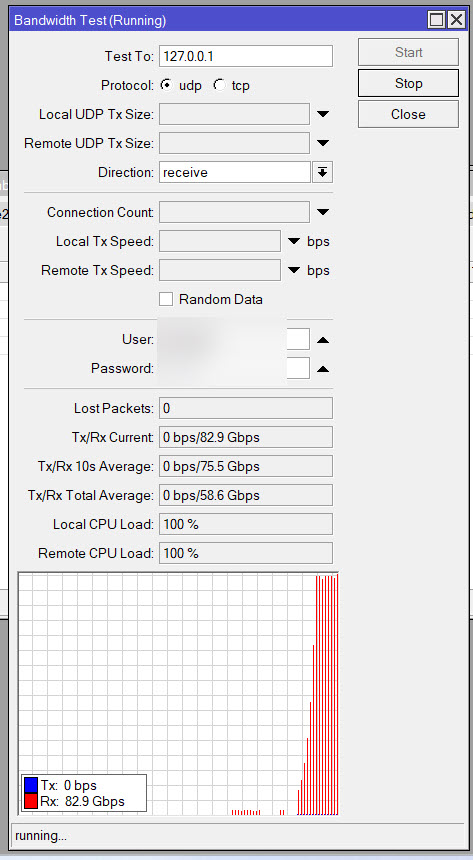This screenshot has height=860, width=473.
Task: Click the Test To address field
Action: click(246, 56)
